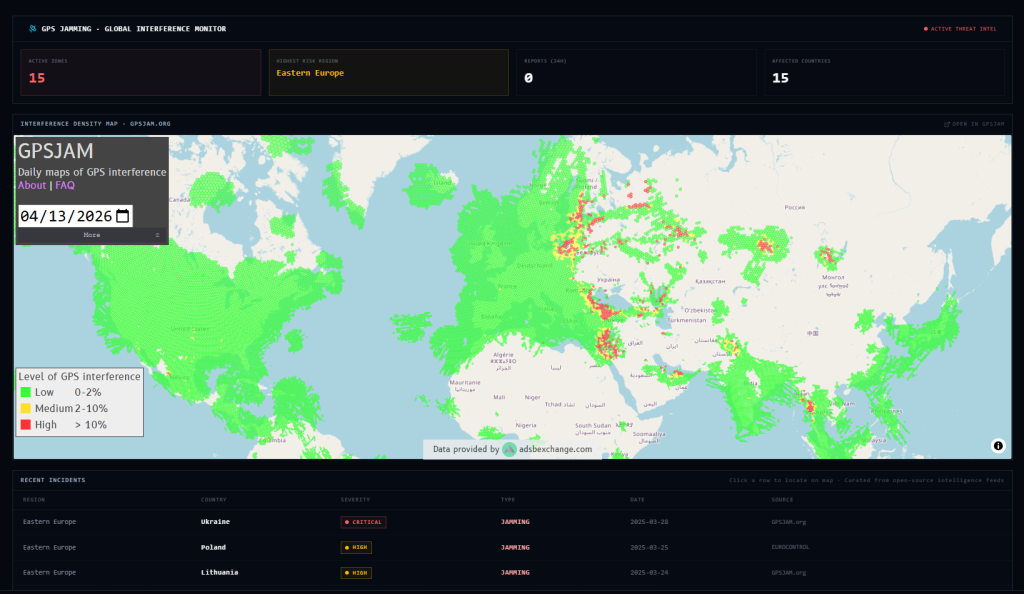Screen dimensions: 1024x594
Task: Open the FAQ link in GPSJAM panel
Action: (65, 185)
